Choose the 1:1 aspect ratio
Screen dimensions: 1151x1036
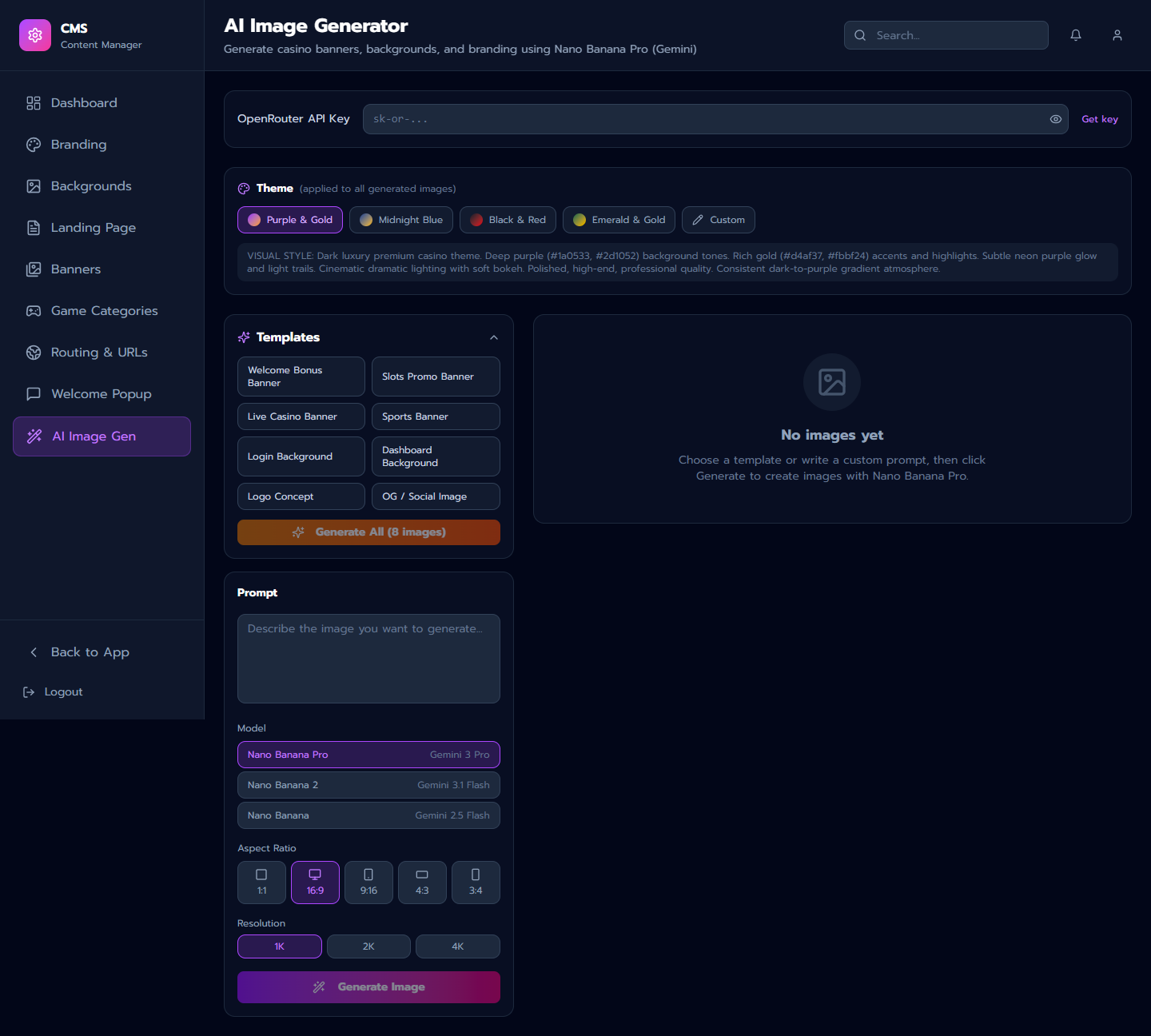261,883
